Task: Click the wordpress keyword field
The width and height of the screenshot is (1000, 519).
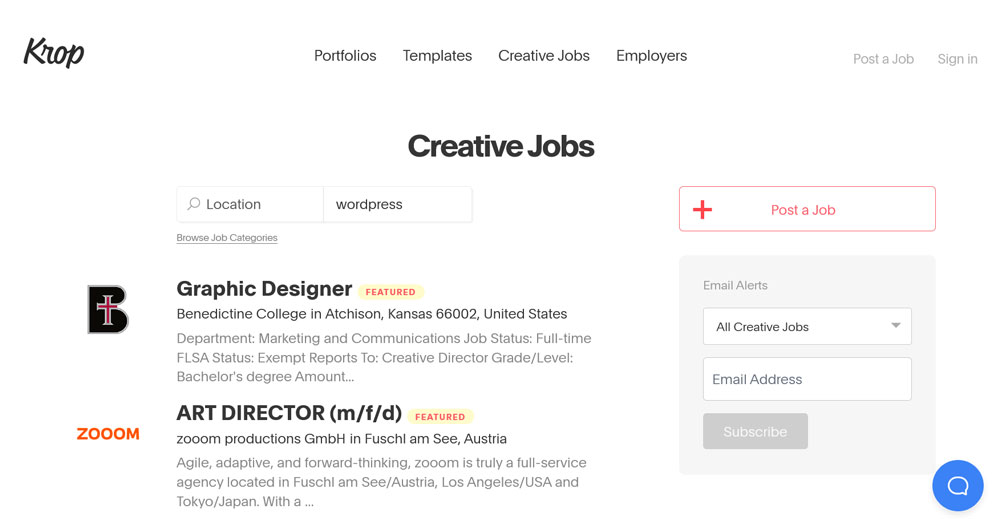Action: pos(397,204)
